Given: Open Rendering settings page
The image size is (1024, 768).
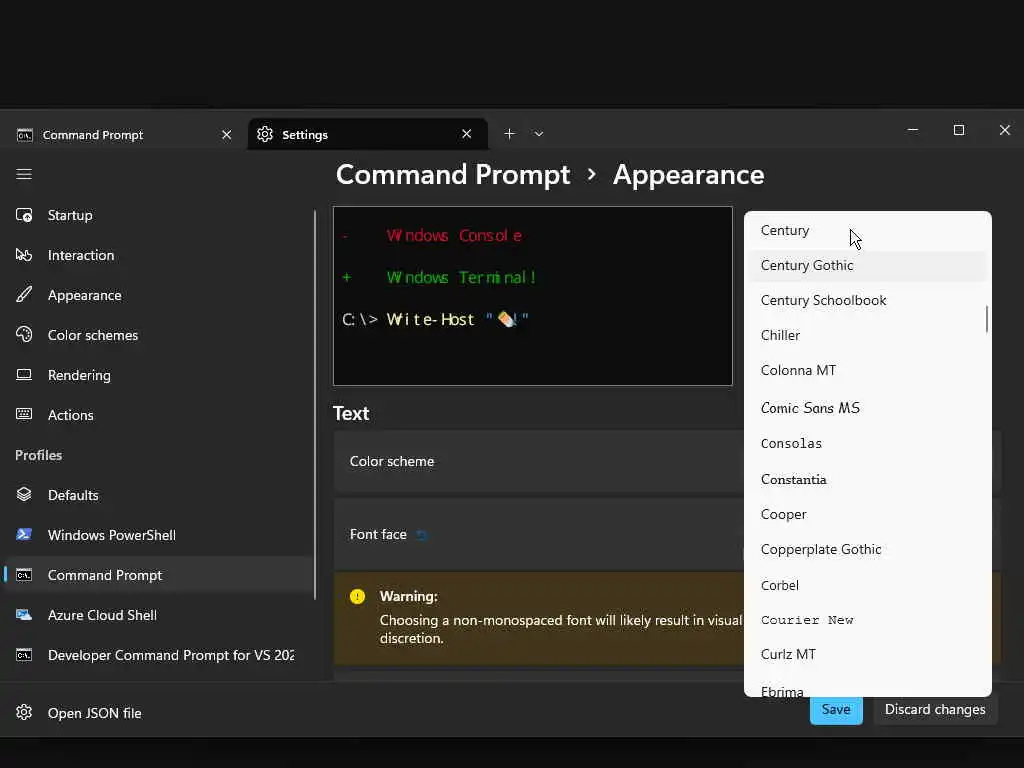Looking at the screenshot, I should (x=158, y=375).
